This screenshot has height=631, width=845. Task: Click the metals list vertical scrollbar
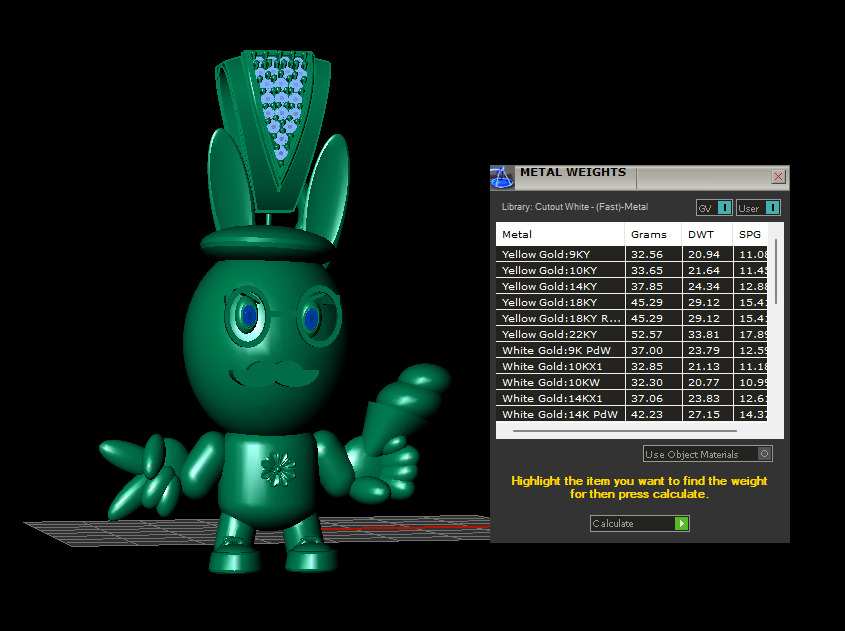tap(776, 272)
